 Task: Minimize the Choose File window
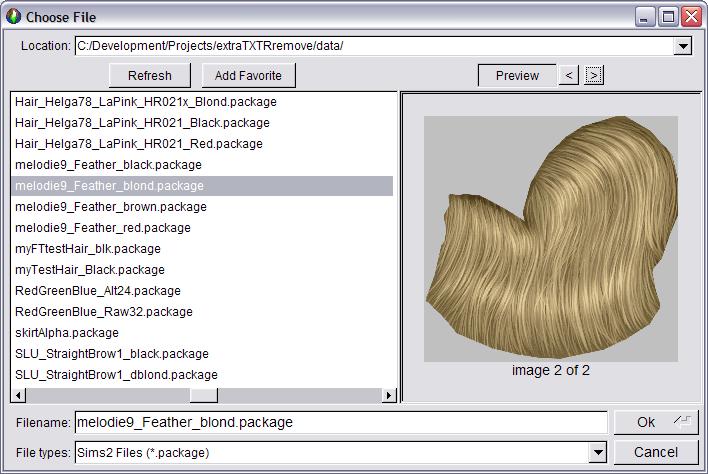645,17
